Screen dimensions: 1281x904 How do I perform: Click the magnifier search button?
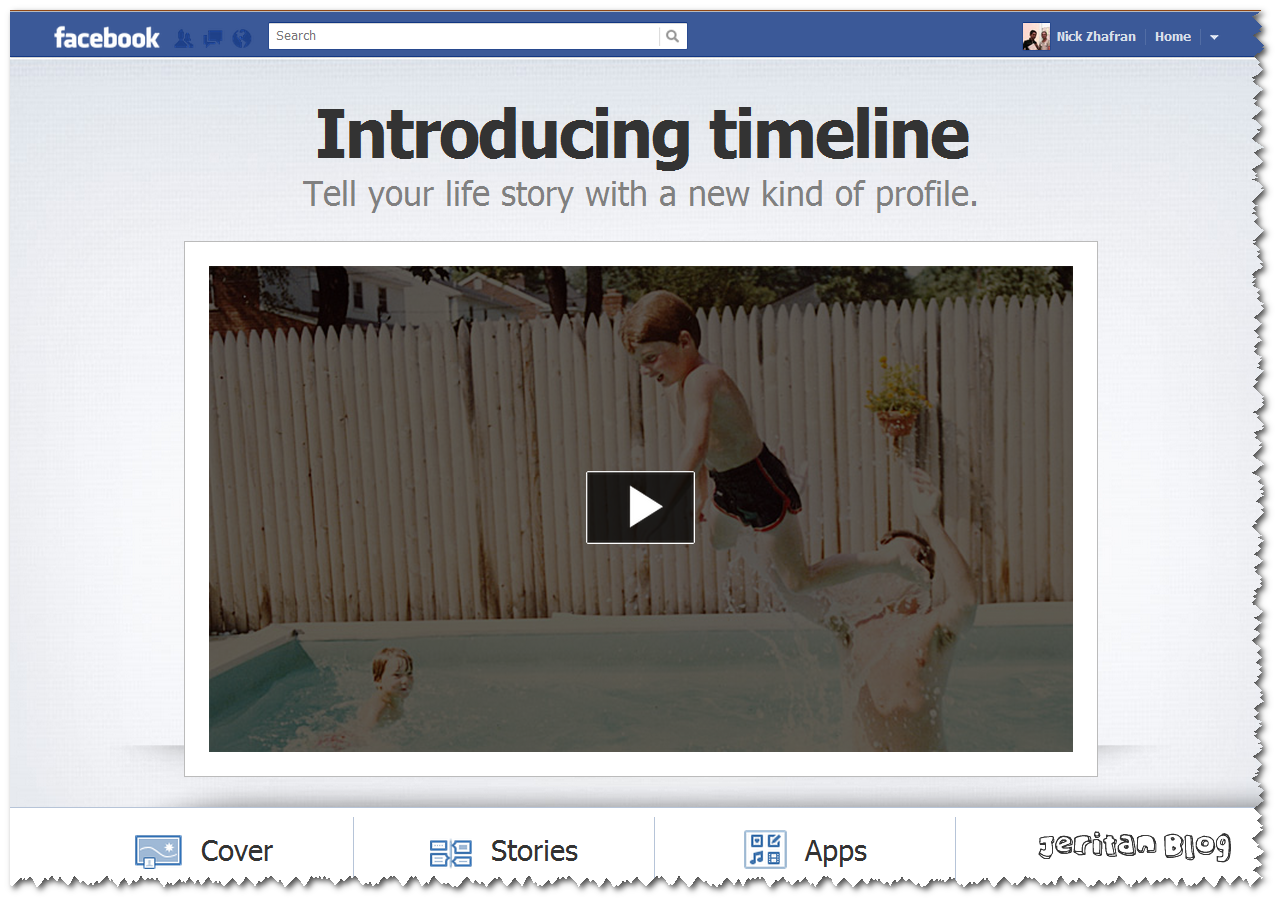click(673, 37)
